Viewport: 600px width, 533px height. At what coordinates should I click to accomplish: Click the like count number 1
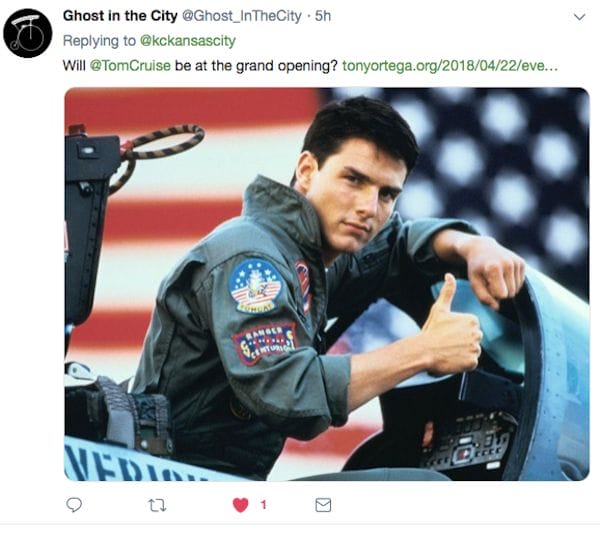point(263,505)
